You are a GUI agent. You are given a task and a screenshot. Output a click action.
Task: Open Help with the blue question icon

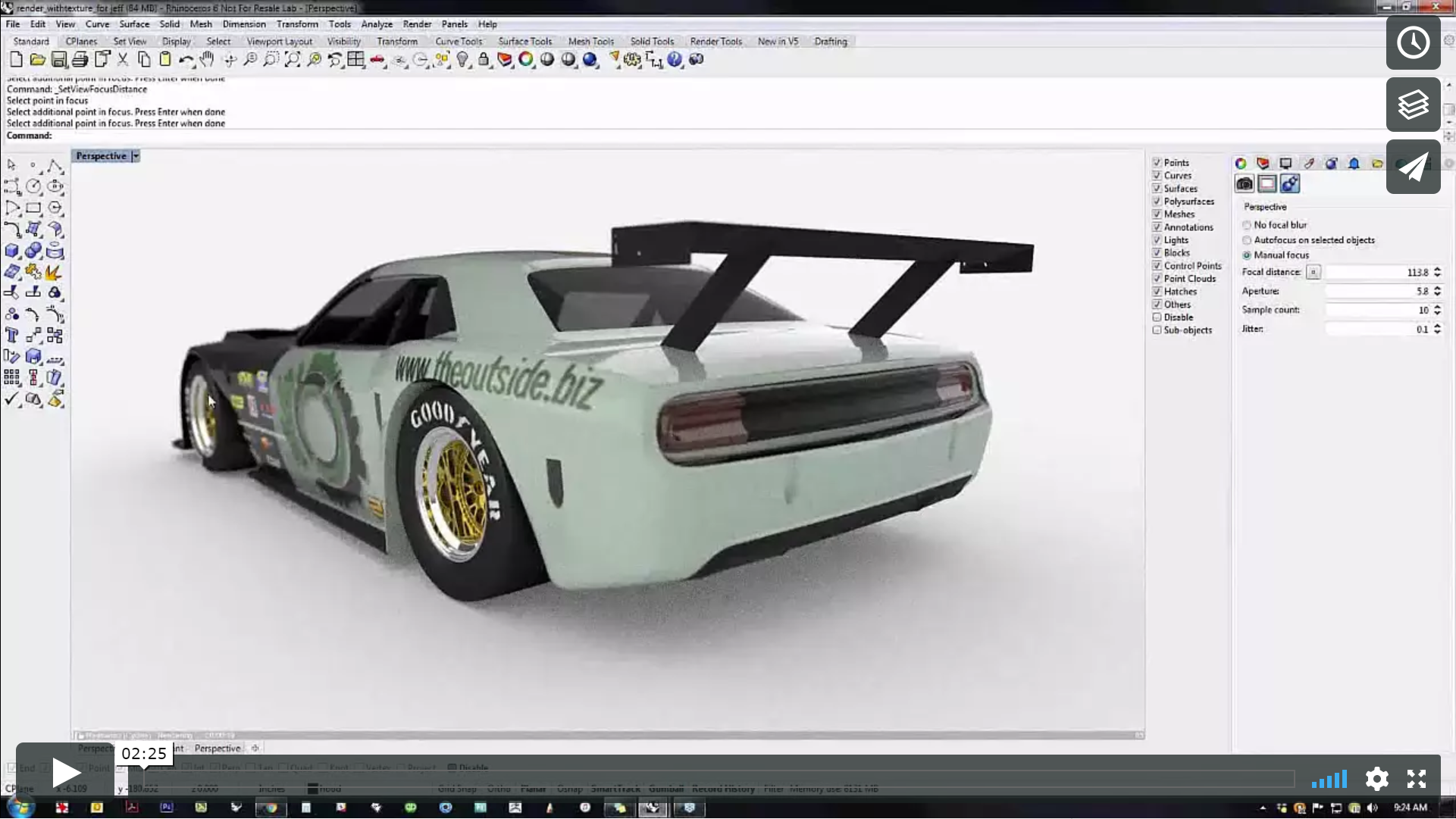[675, 59]
